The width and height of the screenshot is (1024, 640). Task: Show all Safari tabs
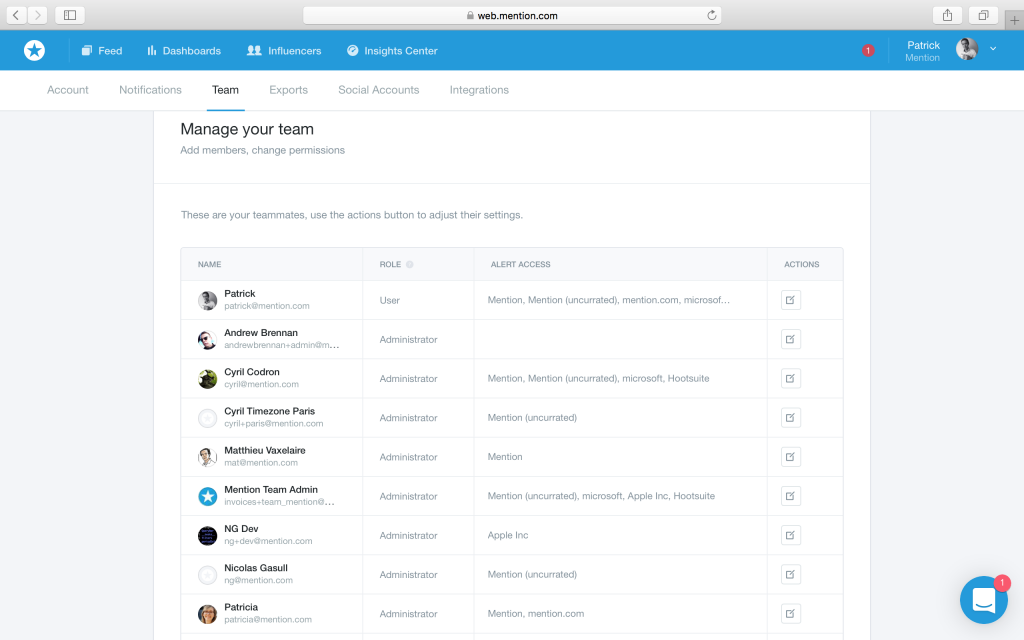pyautogui.click(x=983, y=15)
